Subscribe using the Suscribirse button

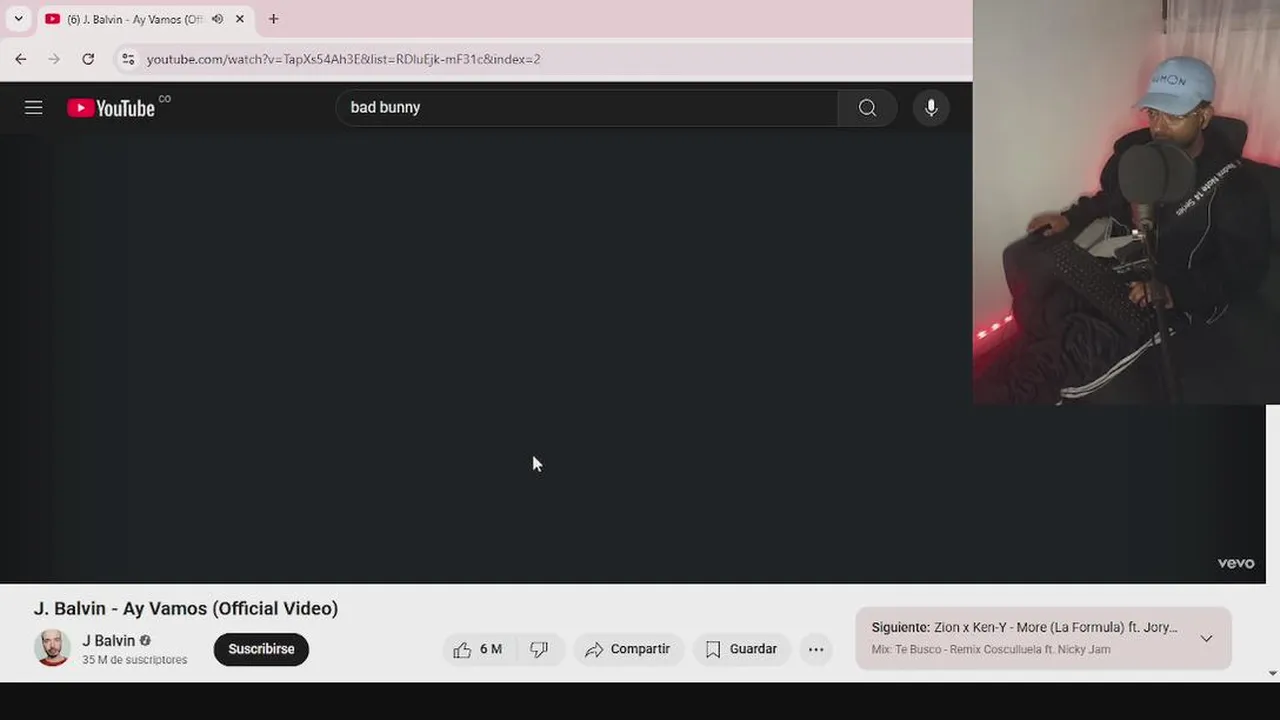(x=261, y=649)
